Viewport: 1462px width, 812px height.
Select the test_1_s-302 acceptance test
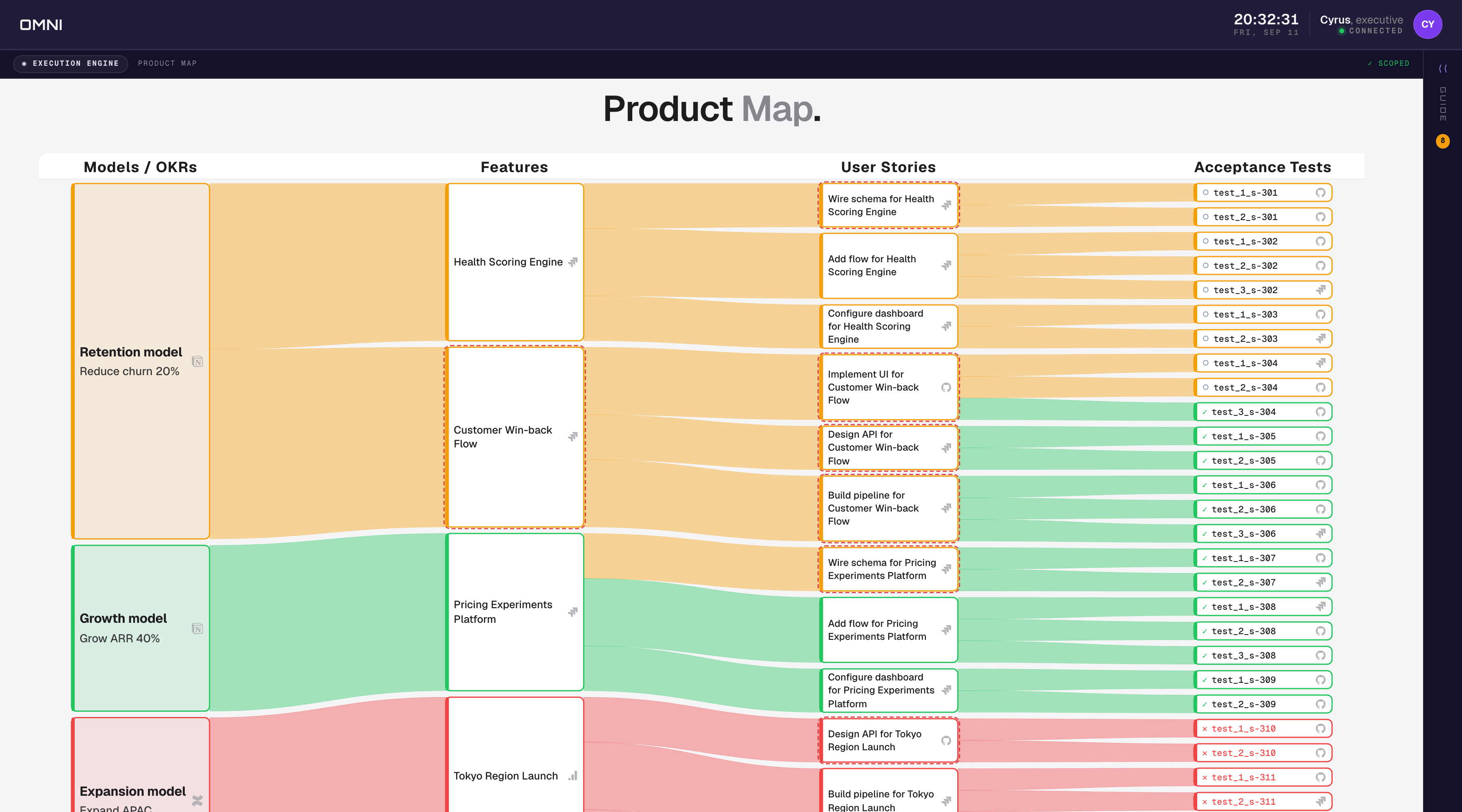[x=1263, y=242]
